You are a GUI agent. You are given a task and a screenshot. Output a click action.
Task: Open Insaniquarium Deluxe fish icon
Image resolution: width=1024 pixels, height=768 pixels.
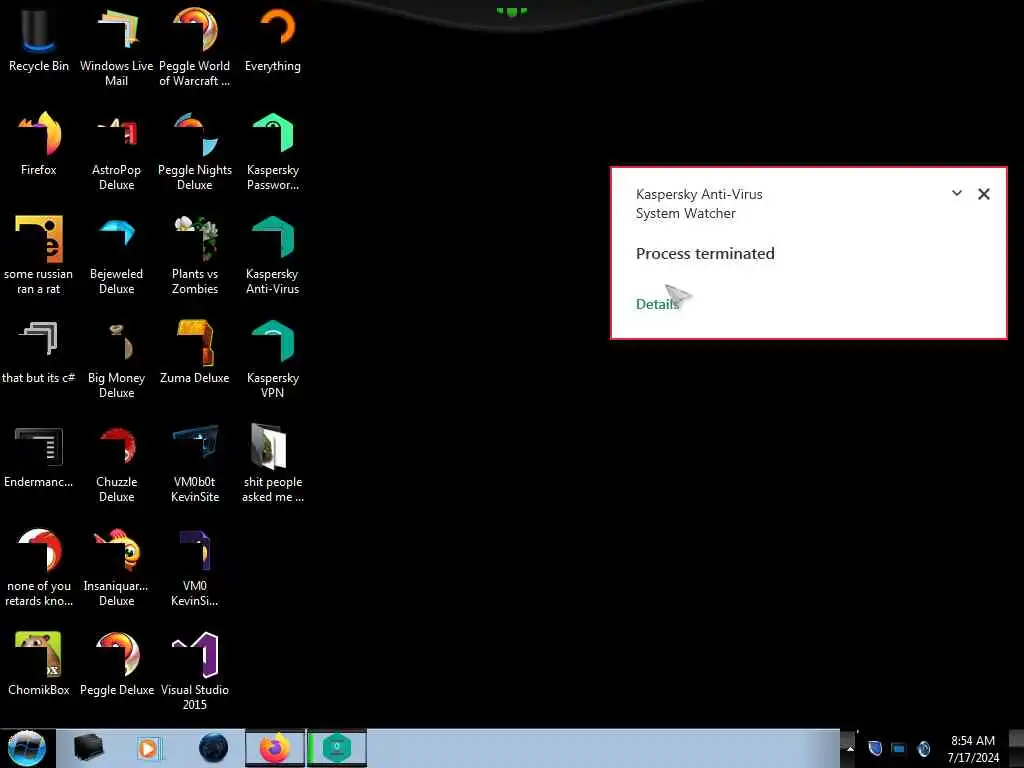click(116, 568)
